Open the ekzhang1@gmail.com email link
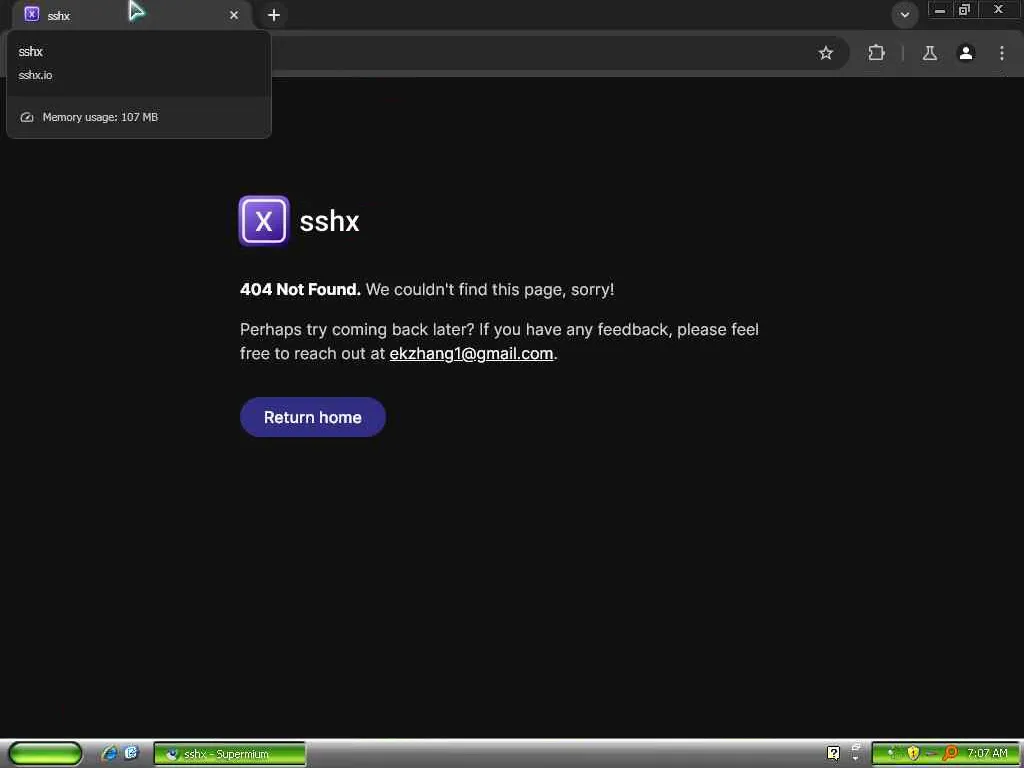Image resolution: width=1024 pixels, height=768 pixels. [x=471, y=353]
